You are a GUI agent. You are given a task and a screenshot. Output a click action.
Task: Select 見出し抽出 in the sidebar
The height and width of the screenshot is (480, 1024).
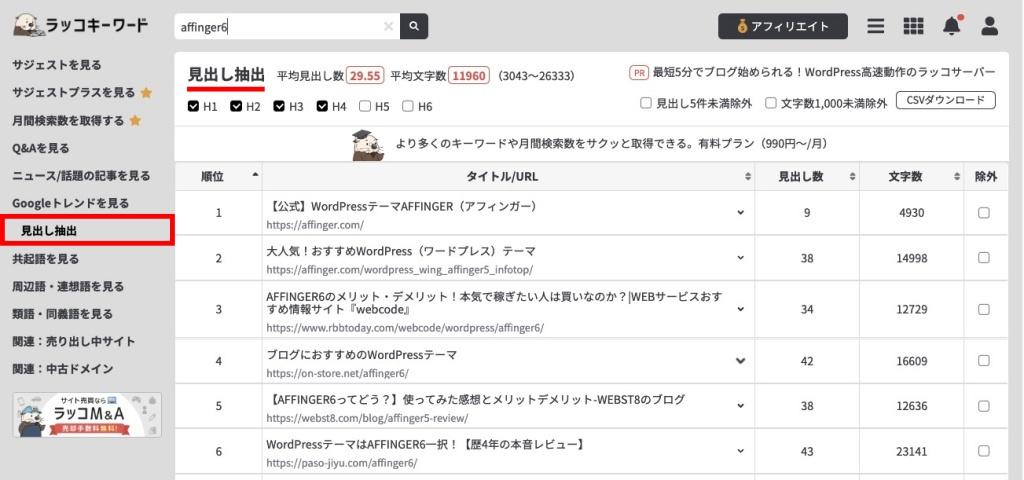point(87,231)
